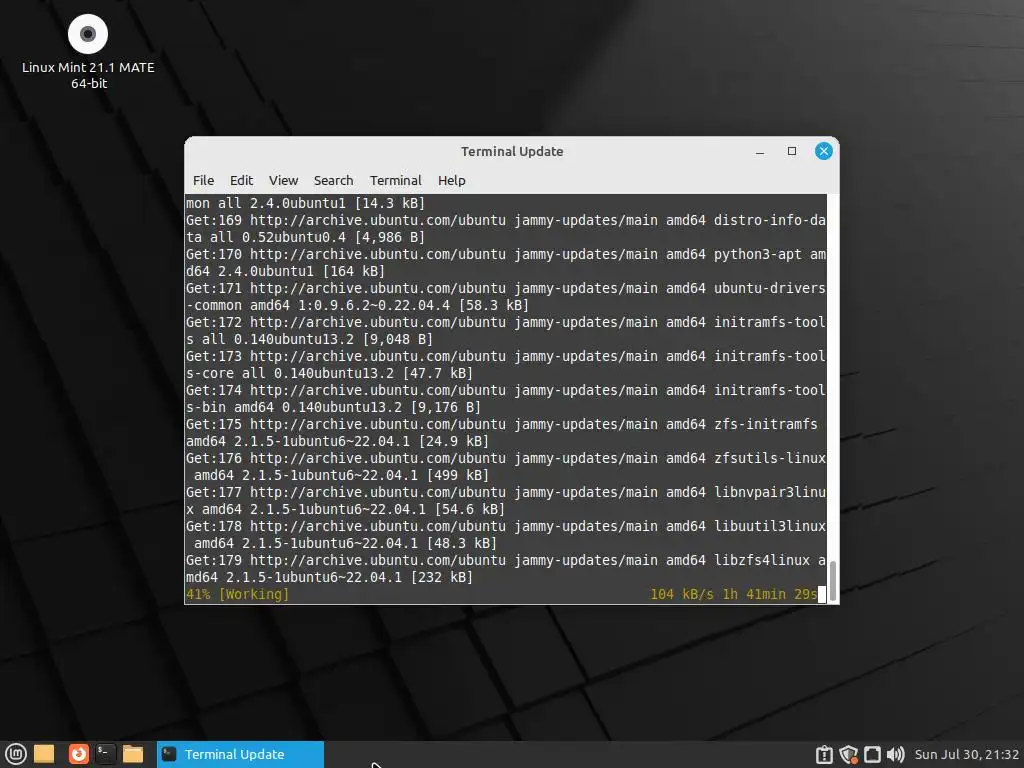This screenshot has width=1024, height=768.
Task: Click the Show Desktop panel icon
Action: pos(44,754)
